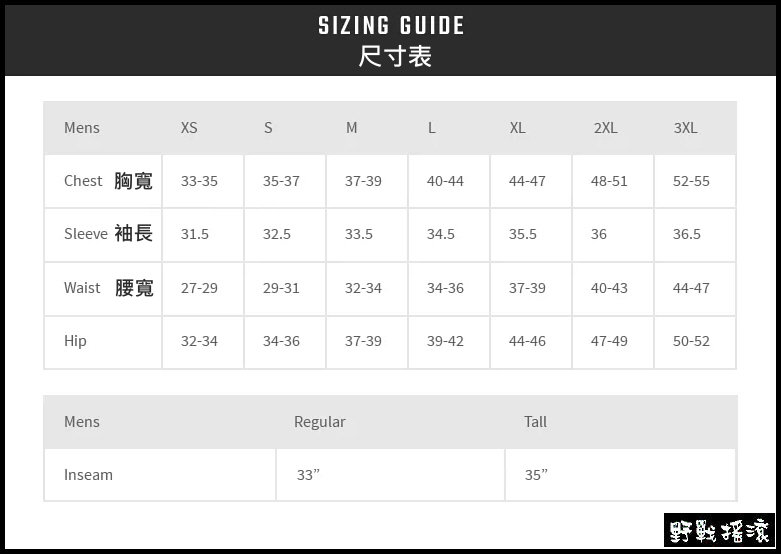This screenshot has height=554, width=781.
Task: Select waist value 40-43 for 2XL
Action: click(609, 288)
